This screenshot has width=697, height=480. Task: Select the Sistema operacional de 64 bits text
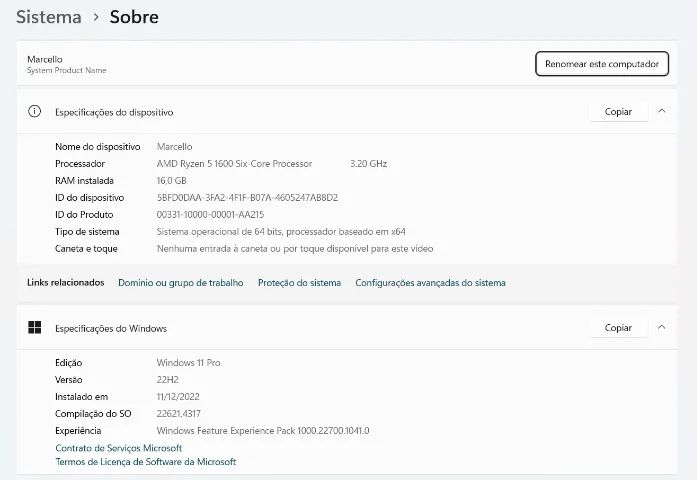click(x=281, y=232)
